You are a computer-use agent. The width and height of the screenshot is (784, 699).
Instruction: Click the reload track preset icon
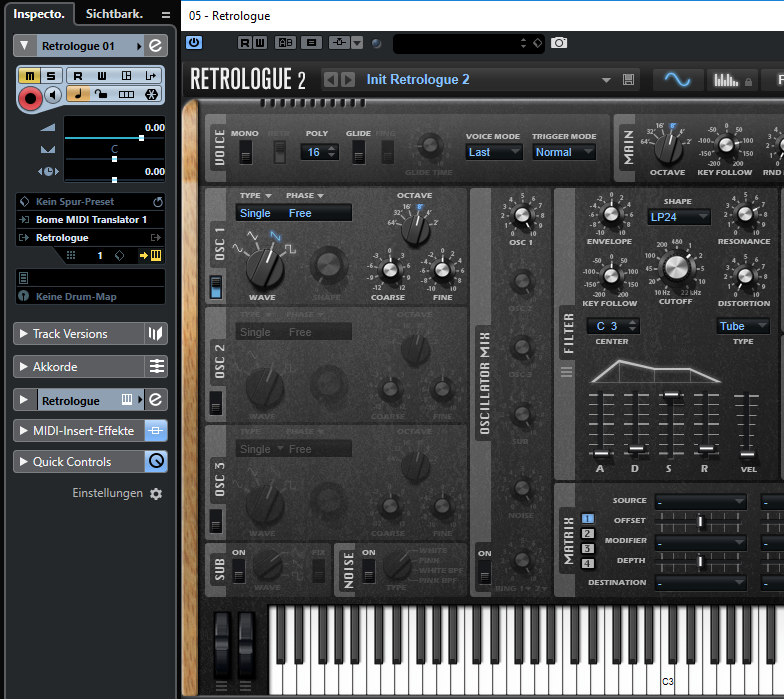pos(158,202)
